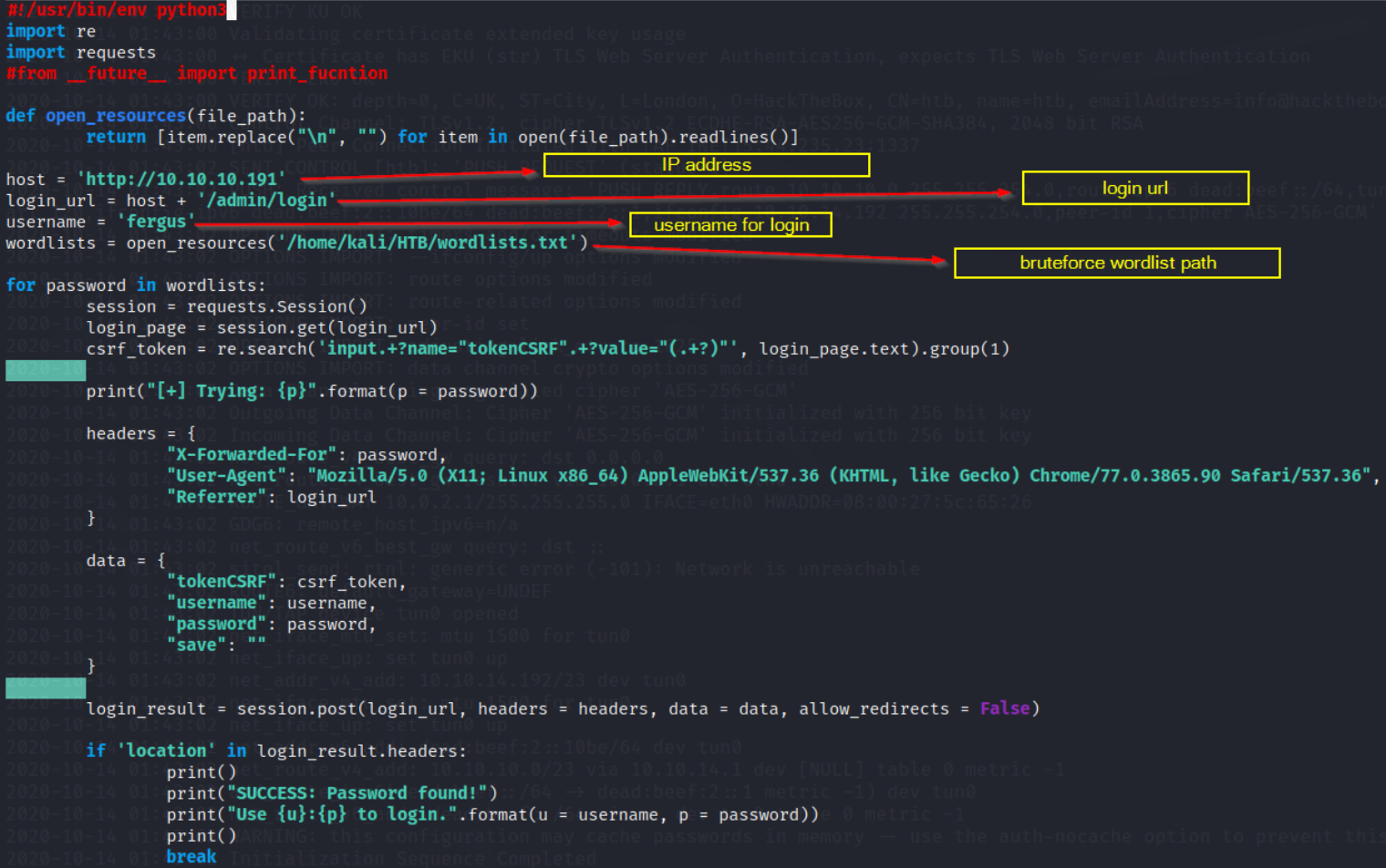Click the 'login_page = session.get(login_url)' line

point(262,327)
